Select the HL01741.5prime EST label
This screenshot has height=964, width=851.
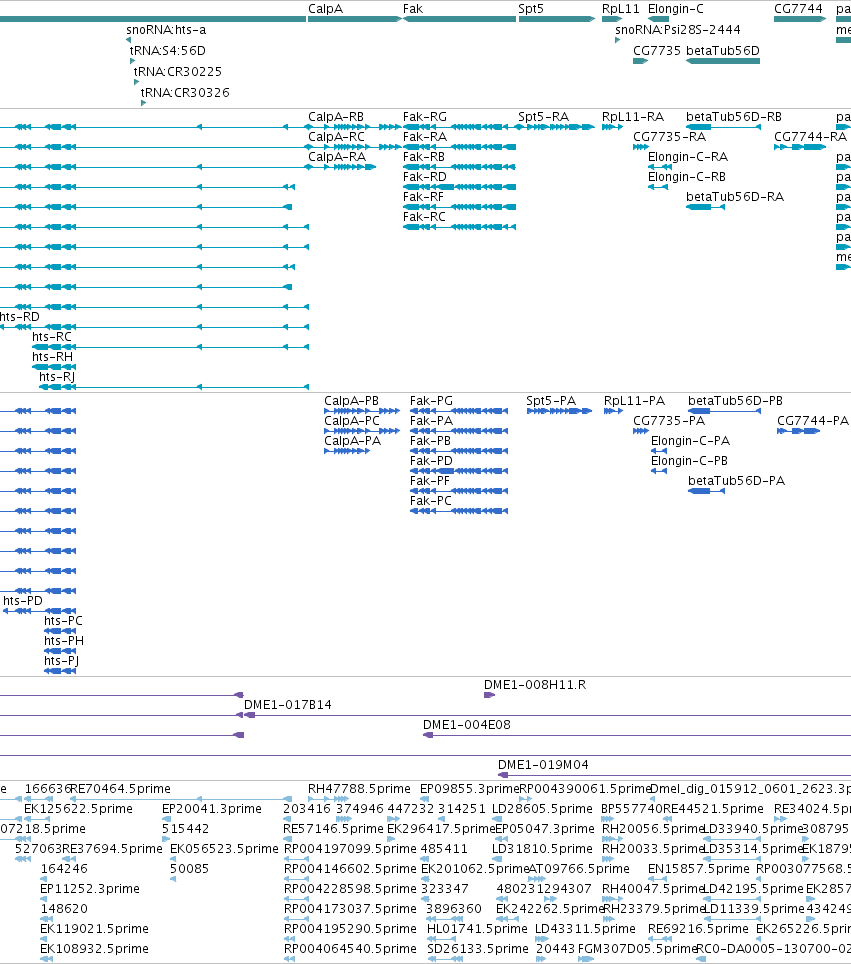click(477, 929)
